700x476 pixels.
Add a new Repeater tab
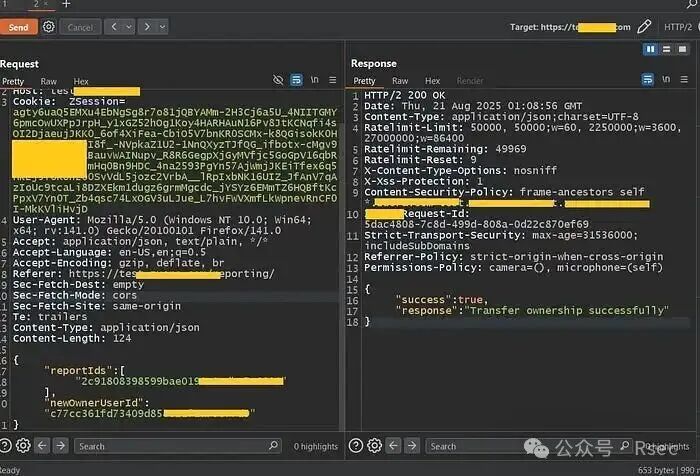click(x=66, y=5)
